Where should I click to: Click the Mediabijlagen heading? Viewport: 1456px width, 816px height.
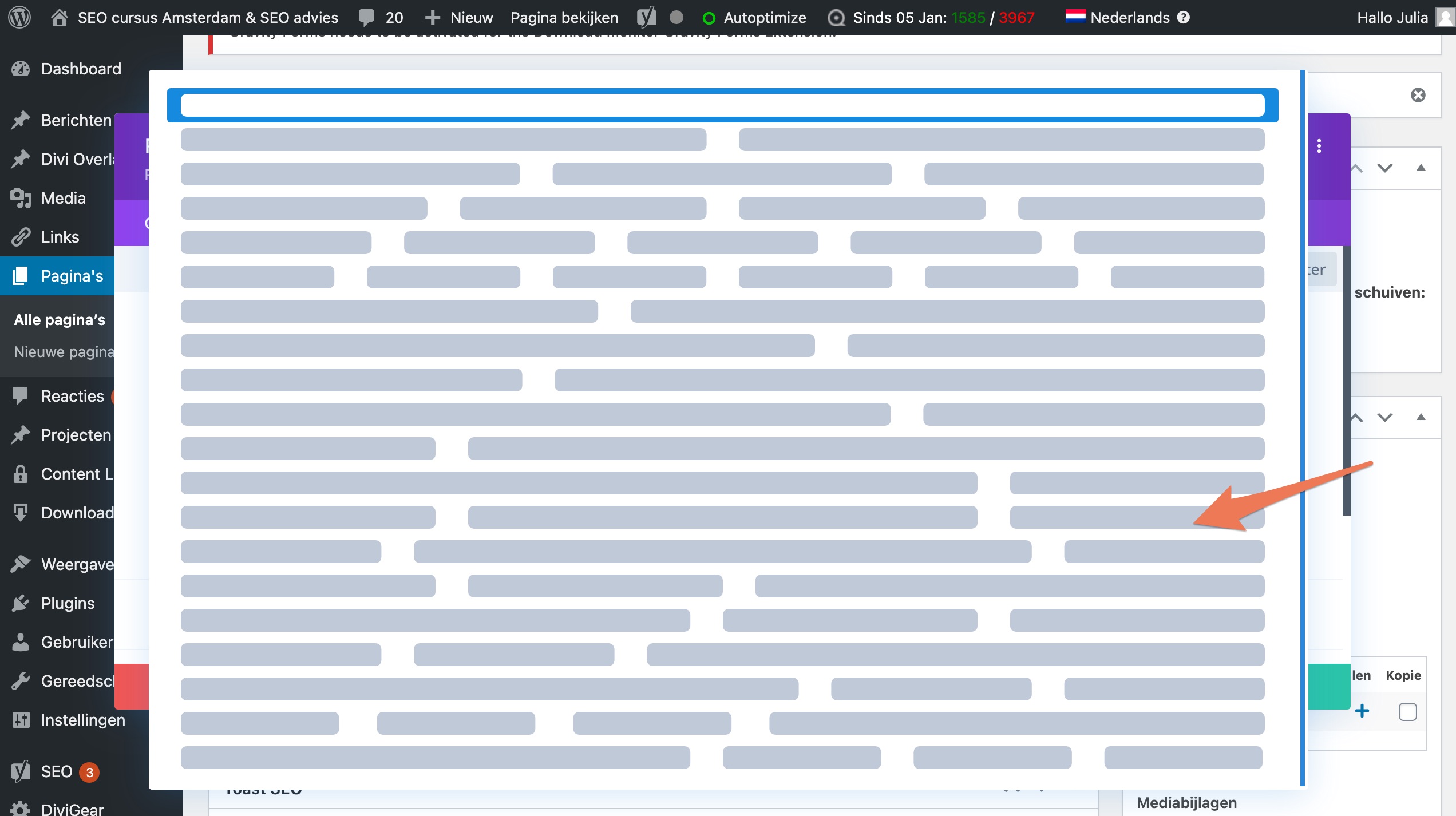(x=1186, y=802)
